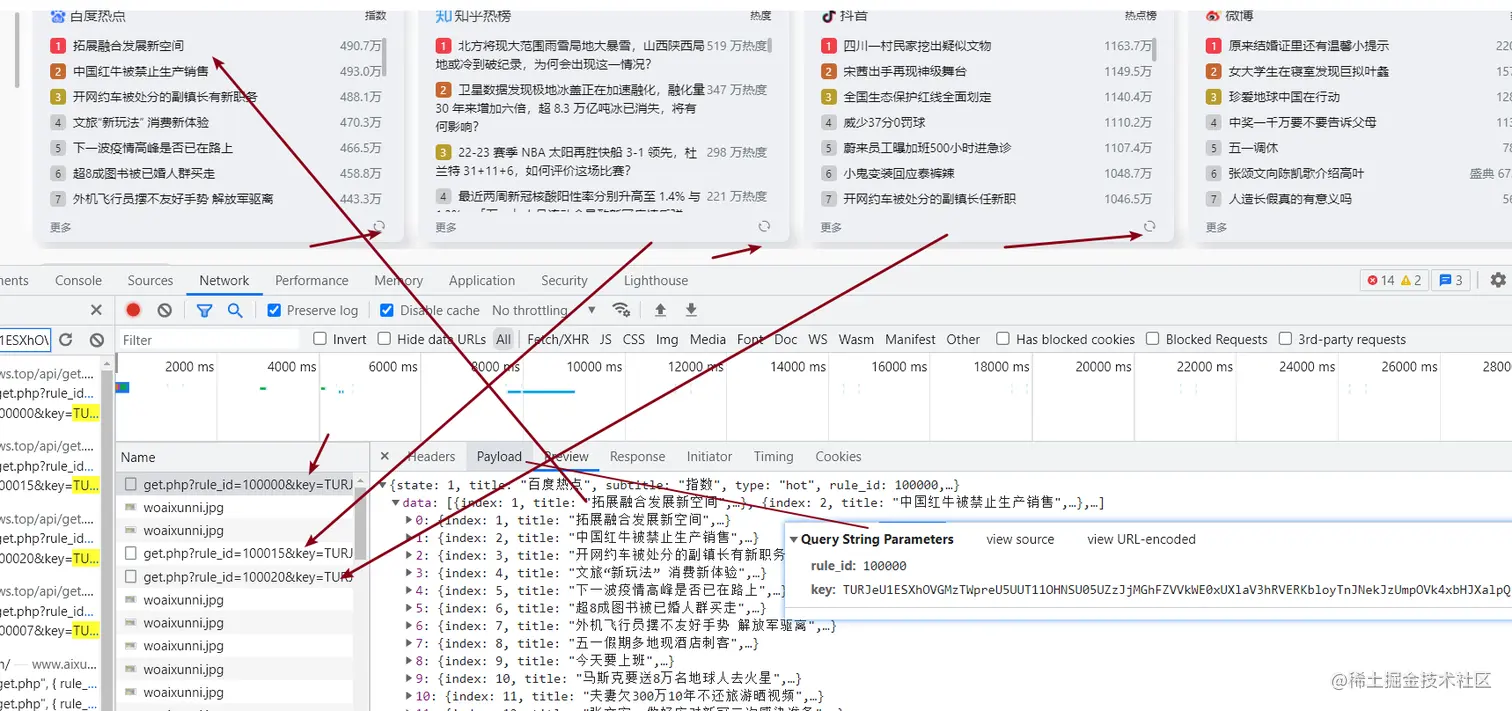
Task: Switch to the Sources tab
Action: coord(150,281)
